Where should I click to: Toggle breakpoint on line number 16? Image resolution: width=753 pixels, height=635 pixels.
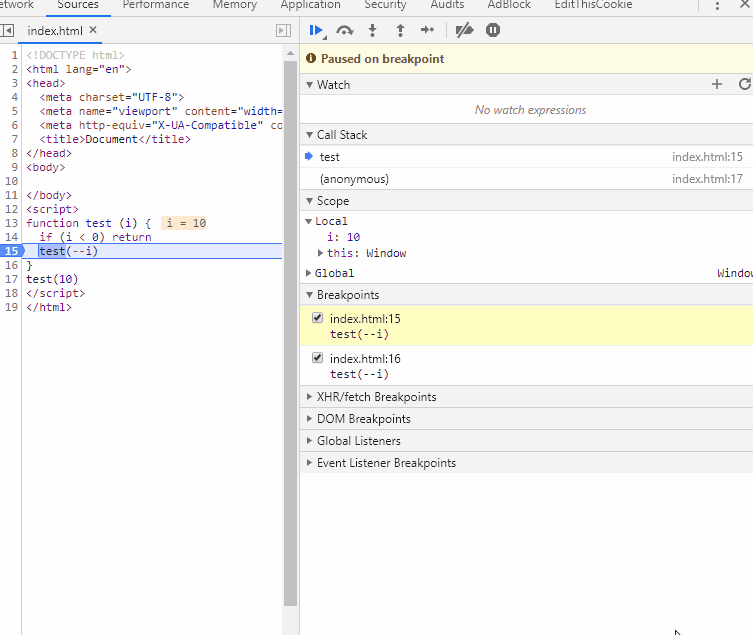(12, 265)
